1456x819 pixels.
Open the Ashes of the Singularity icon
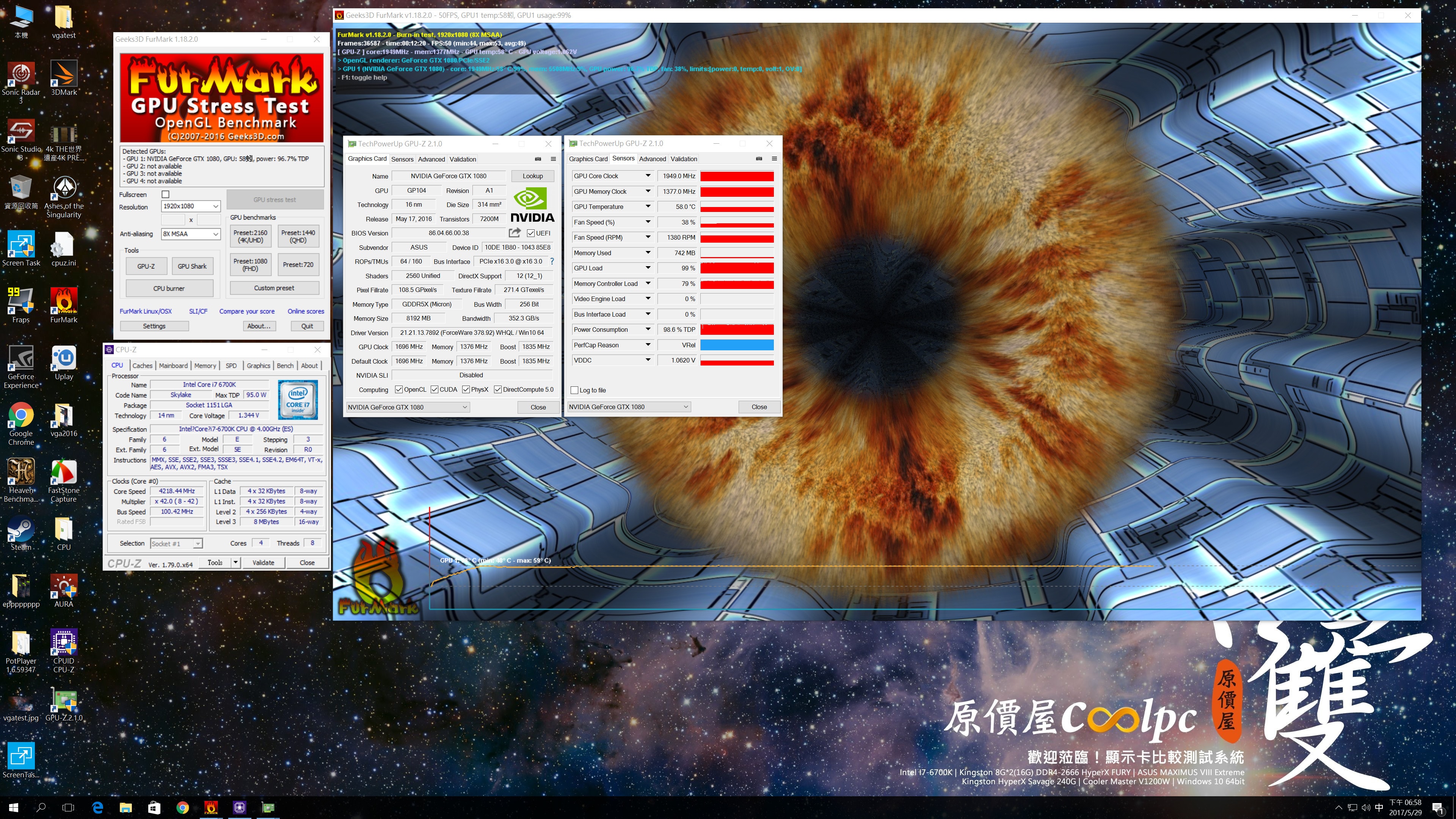pyautogui.click(x=64, y=197)
